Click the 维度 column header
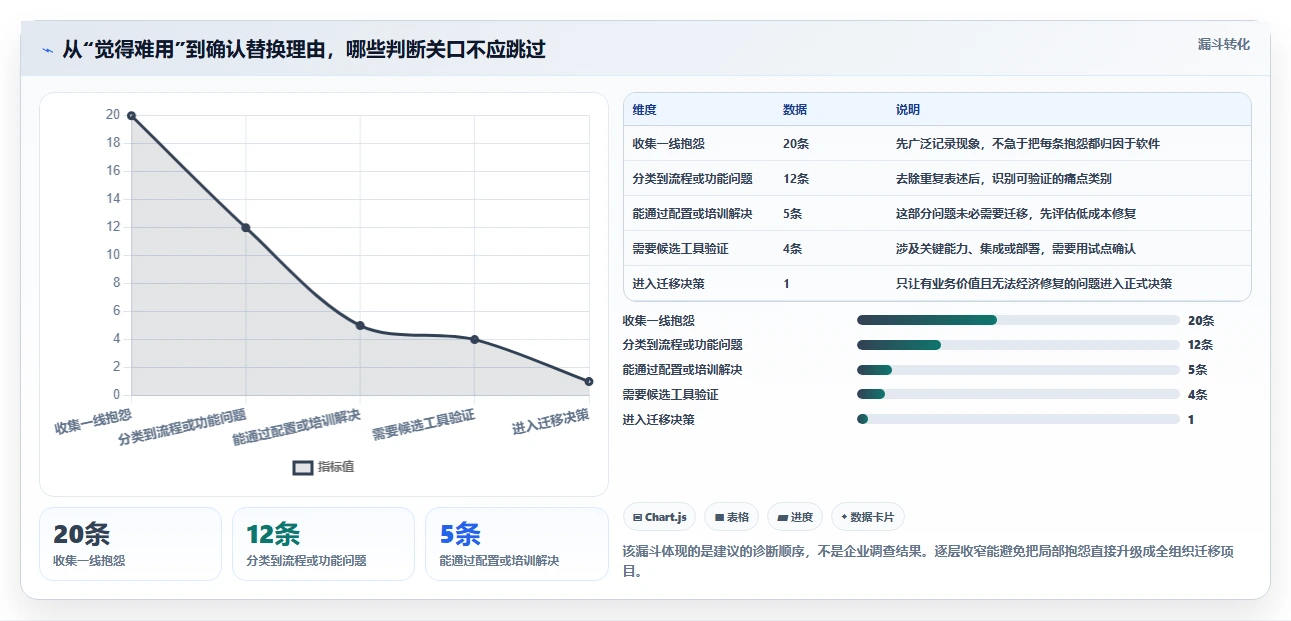1291x621 pixels. tap(645, 110)
